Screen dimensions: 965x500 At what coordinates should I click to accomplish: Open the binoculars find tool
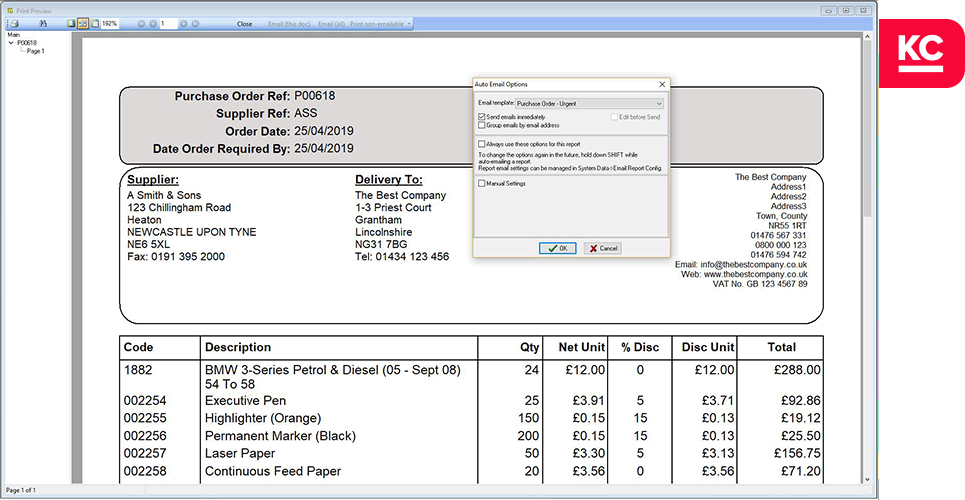[x=42, y=23]
